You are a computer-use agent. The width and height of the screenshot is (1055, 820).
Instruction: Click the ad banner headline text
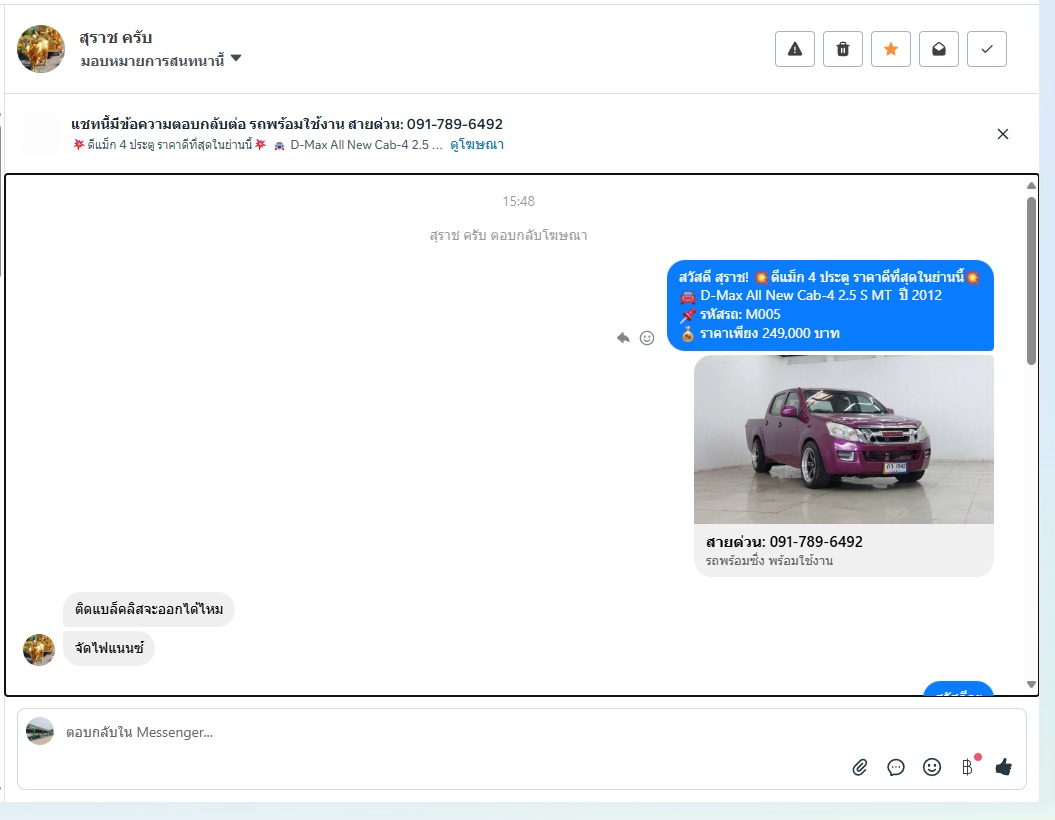287,124
